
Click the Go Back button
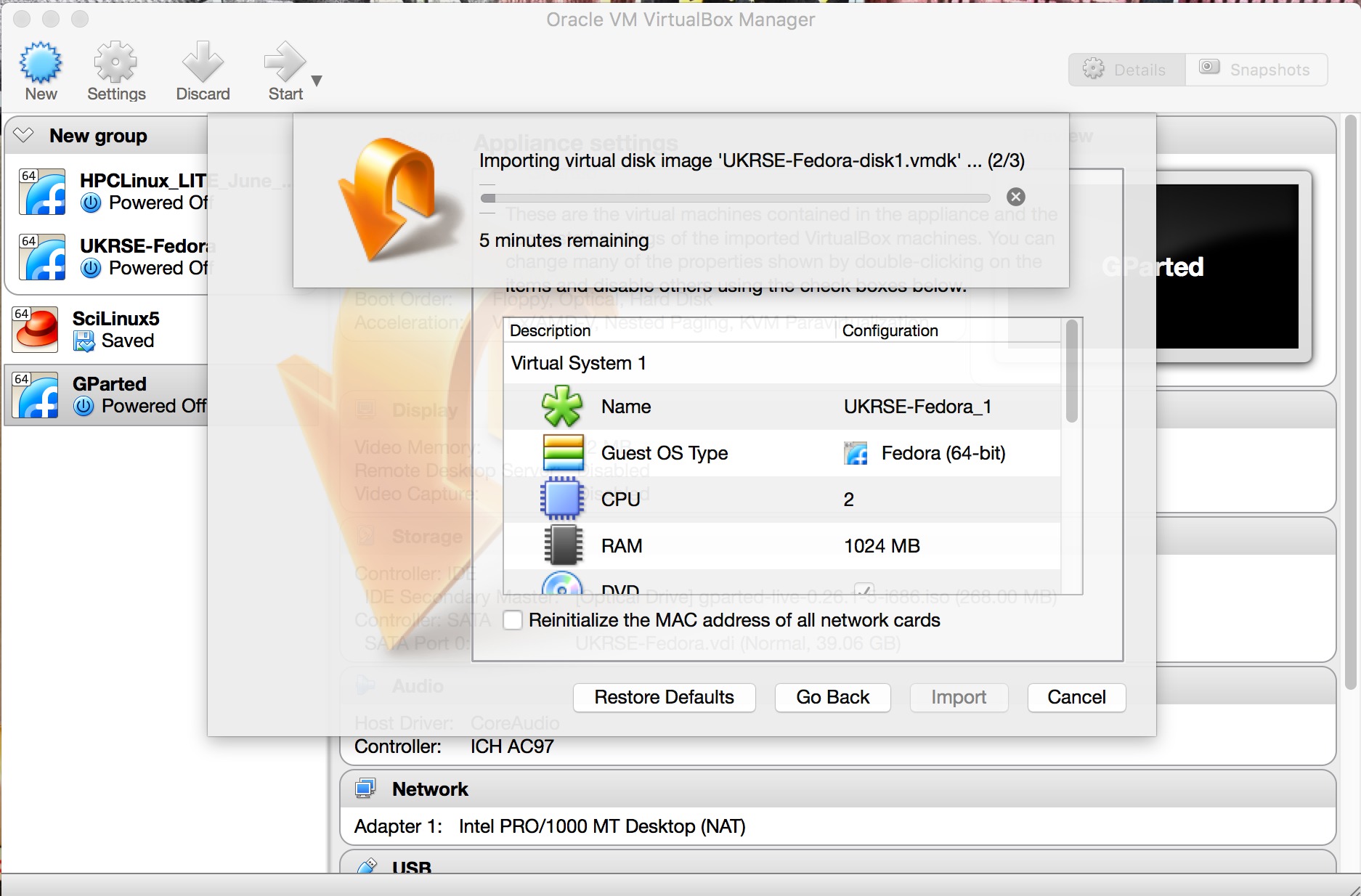tap(832, 697)
